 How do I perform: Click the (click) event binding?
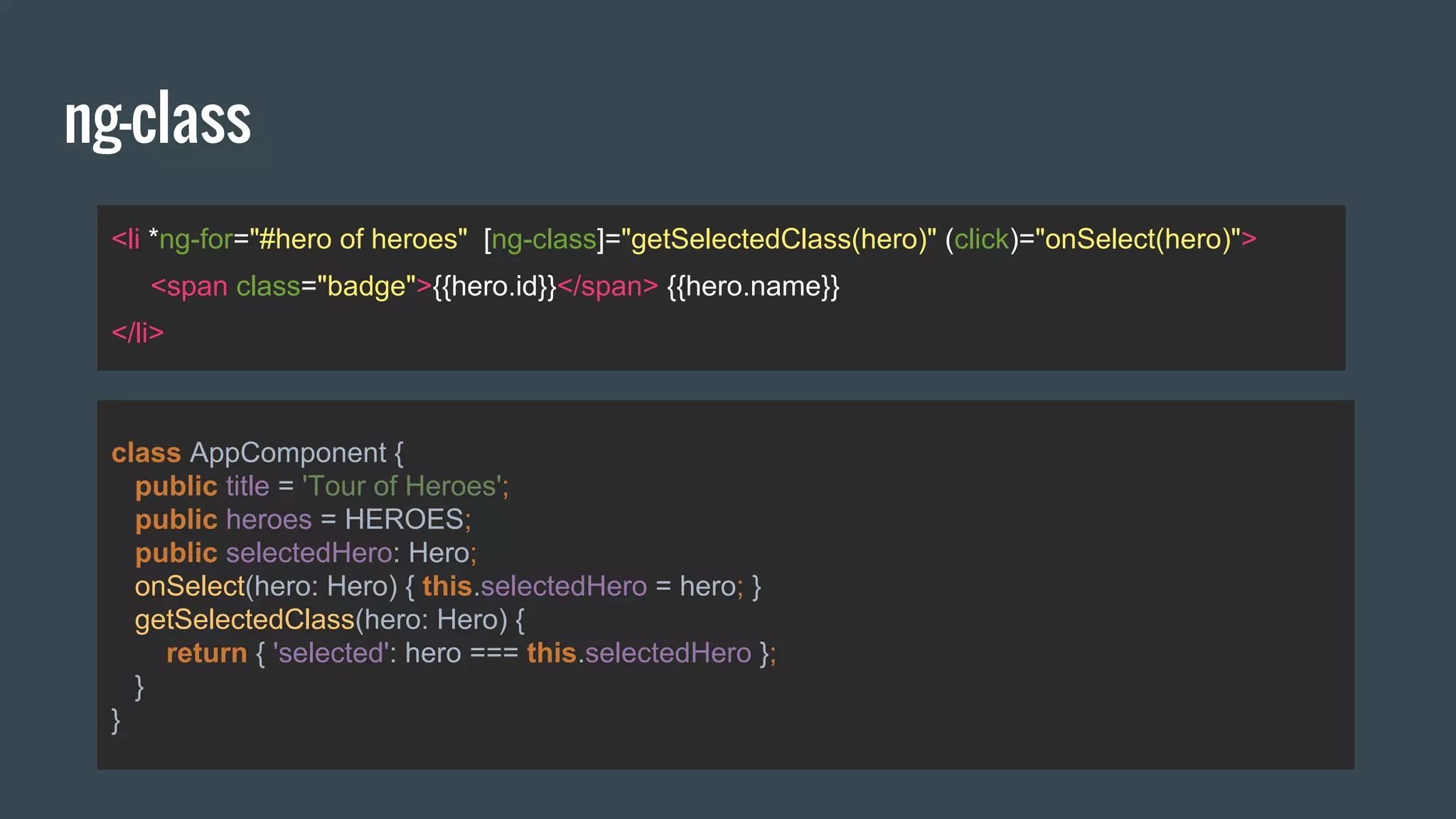pos(982,240)
